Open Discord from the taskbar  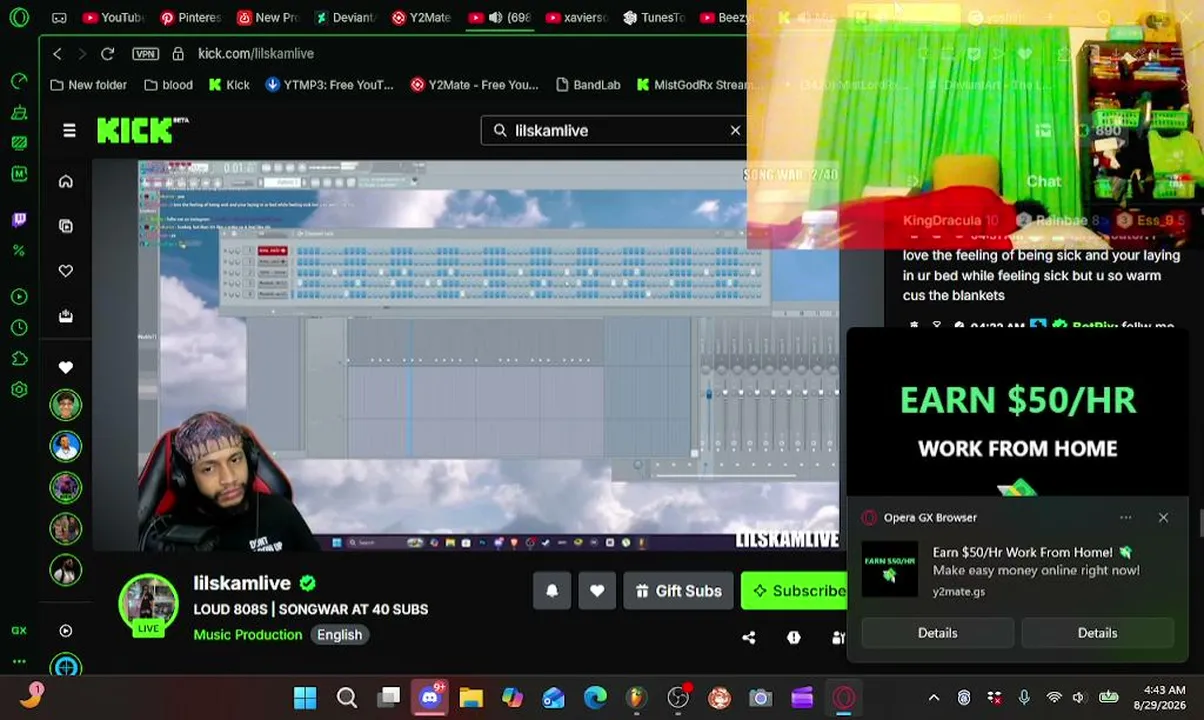point(430,697)
